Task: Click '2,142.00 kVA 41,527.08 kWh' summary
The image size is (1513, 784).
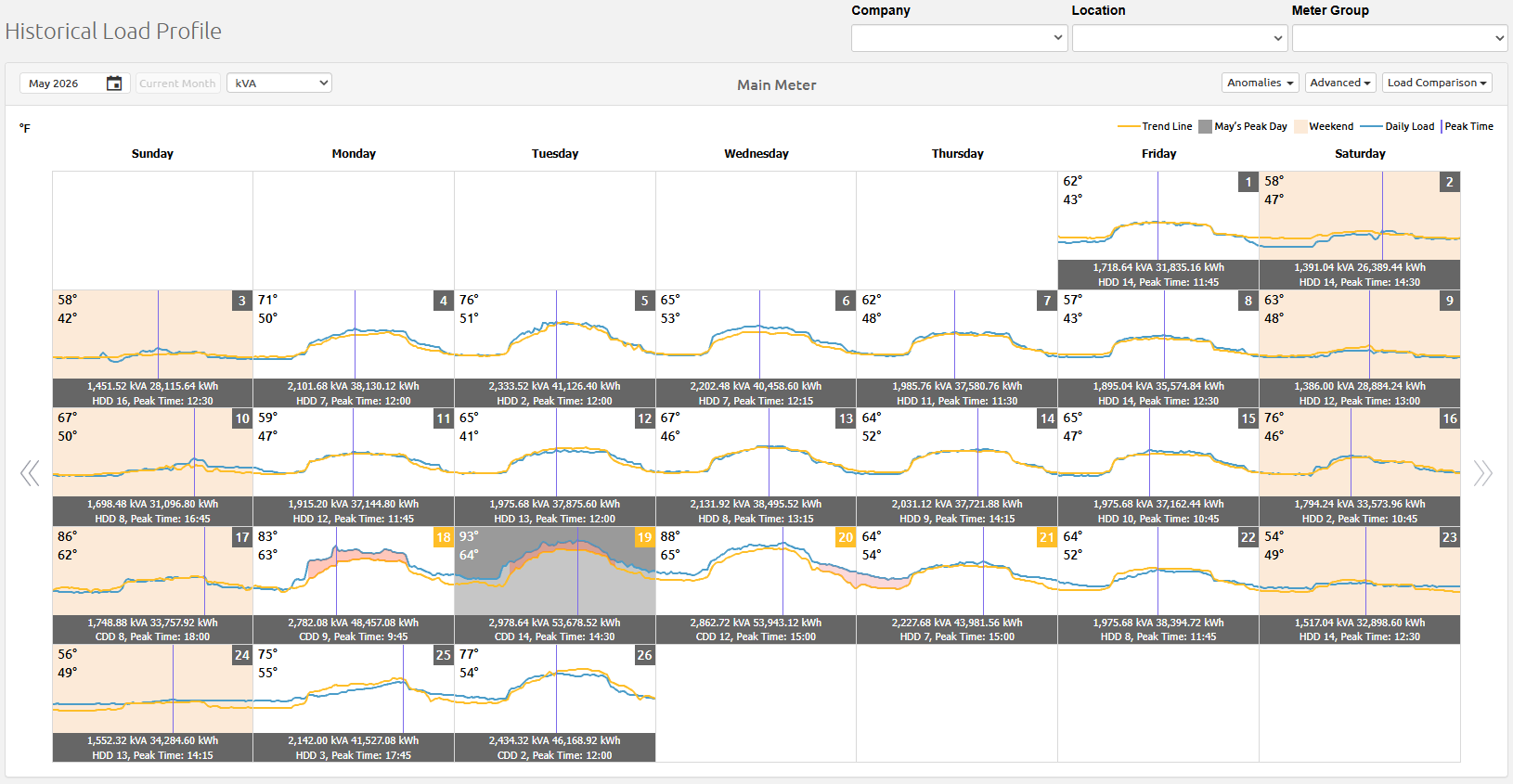Action: tap(354, 740)
